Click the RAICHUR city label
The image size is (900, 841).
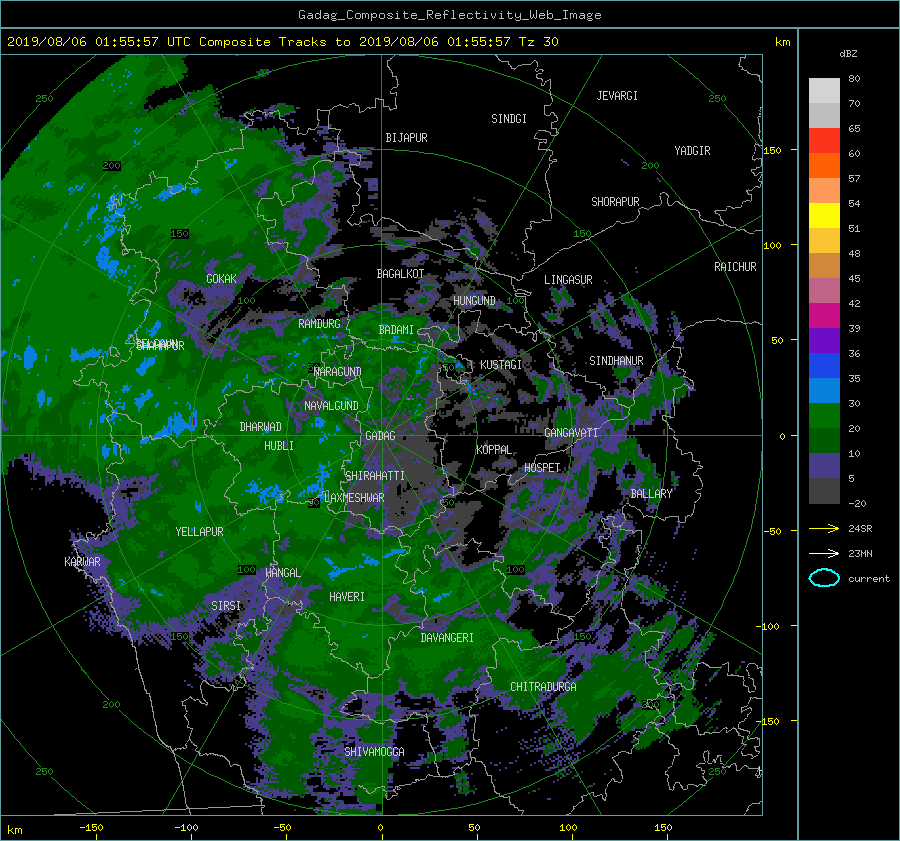pos(735,267)
